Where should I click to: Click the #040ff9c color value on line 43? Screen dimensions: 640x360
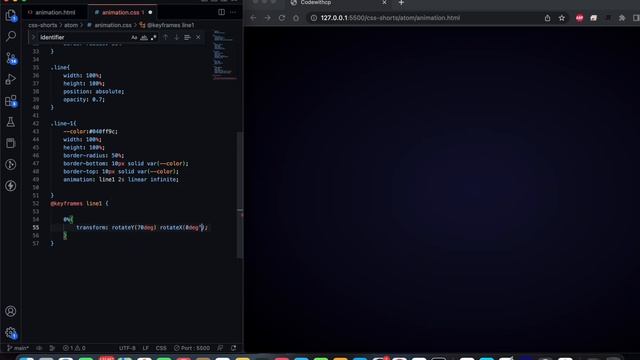103,131
